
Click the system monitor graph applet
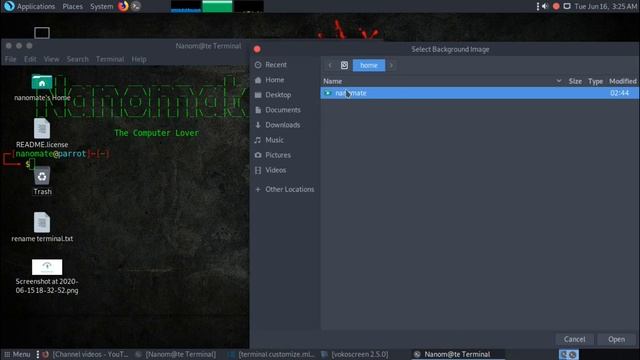(217, 6)
